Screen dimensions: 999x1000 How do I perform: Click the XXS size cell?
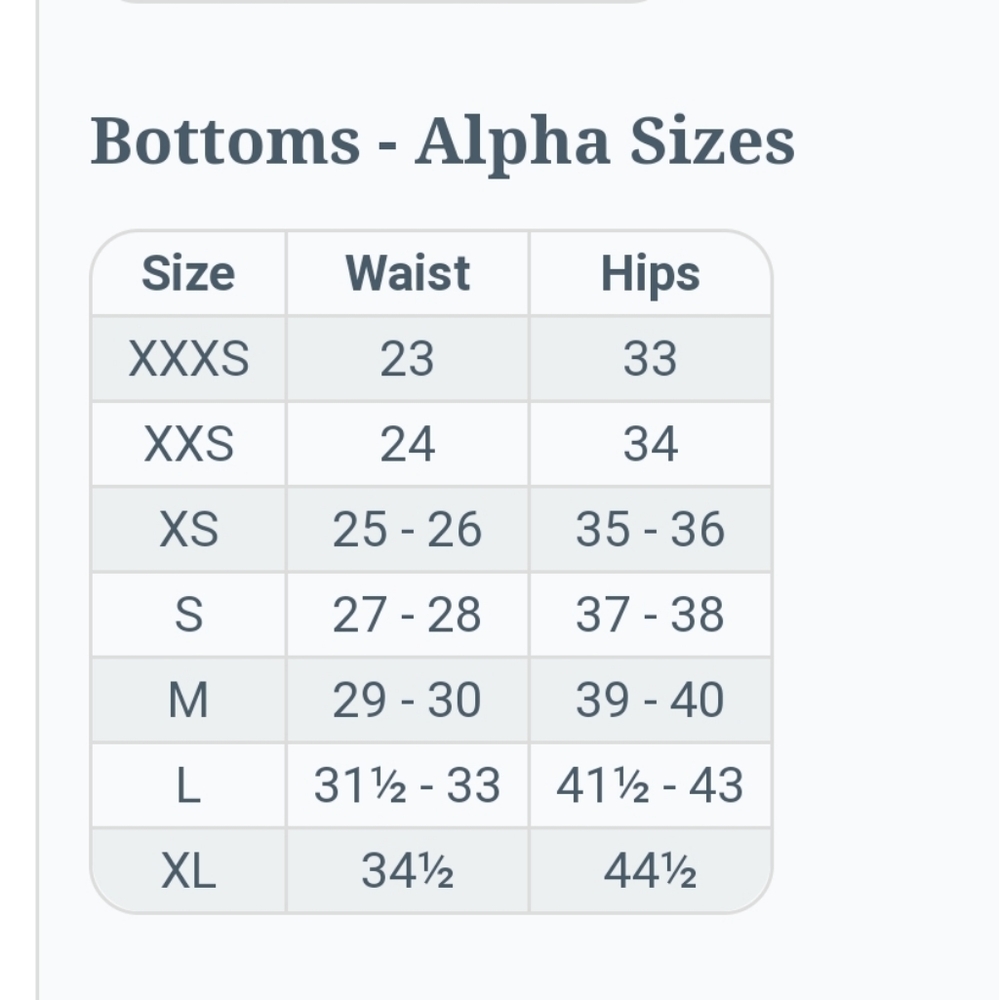189,444
